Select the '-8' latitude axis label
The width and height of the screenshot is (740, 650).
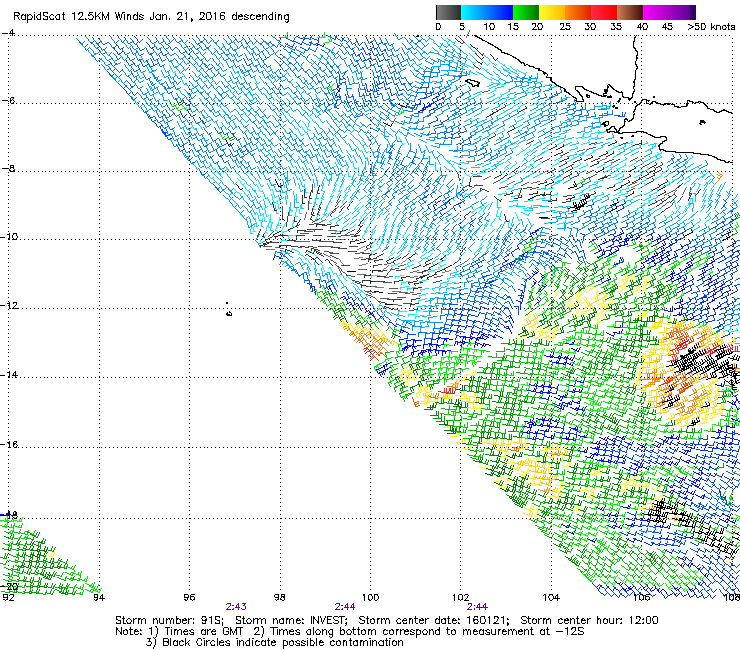click(x=8, y=169)
